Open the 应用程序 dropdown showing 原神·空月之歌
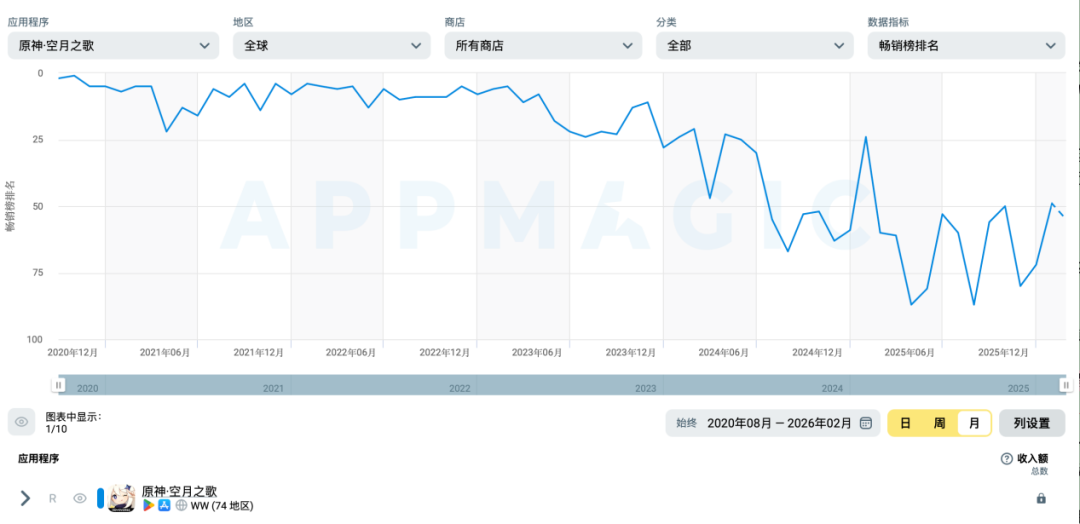Viewport: 1080px width, 524px height. [x=113, y=45]
